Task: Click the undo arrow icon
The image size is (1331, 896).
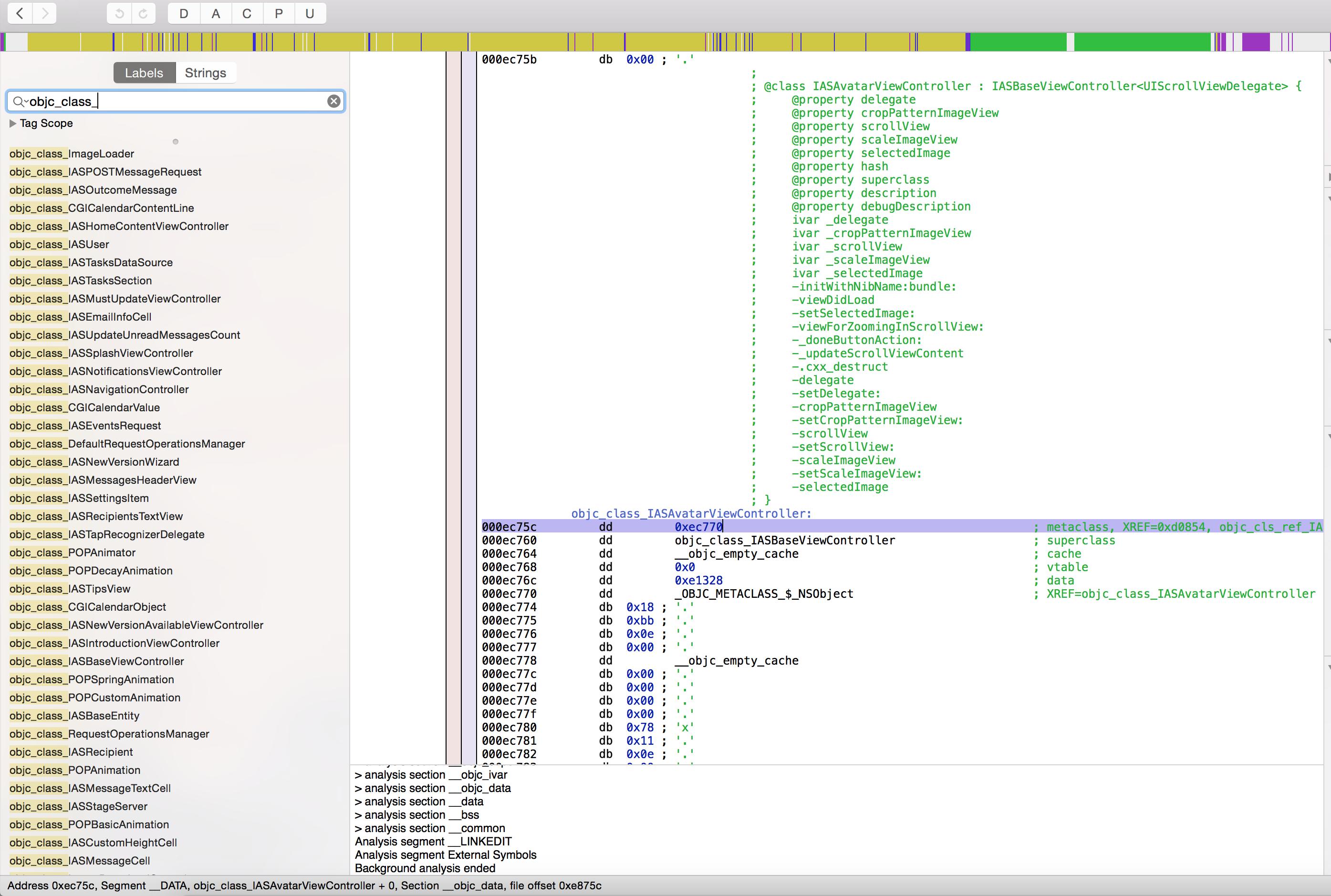Action: click(x=119, y=13)
